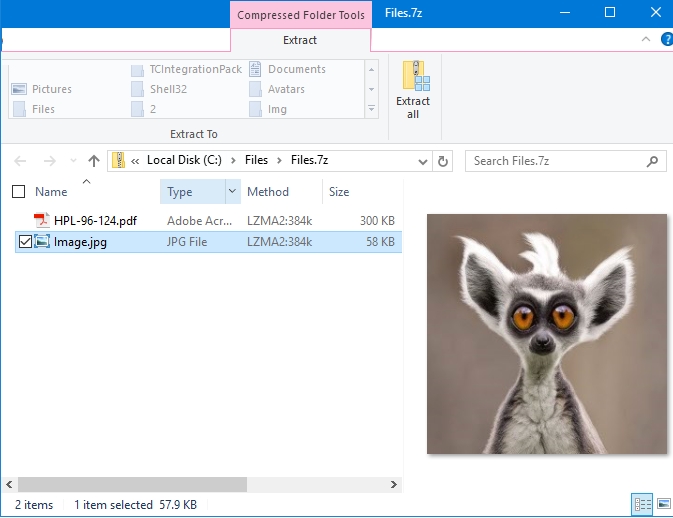Click the archive icon in address bar
The width and height of the screenshot is (673, 518).
(118, 161)
